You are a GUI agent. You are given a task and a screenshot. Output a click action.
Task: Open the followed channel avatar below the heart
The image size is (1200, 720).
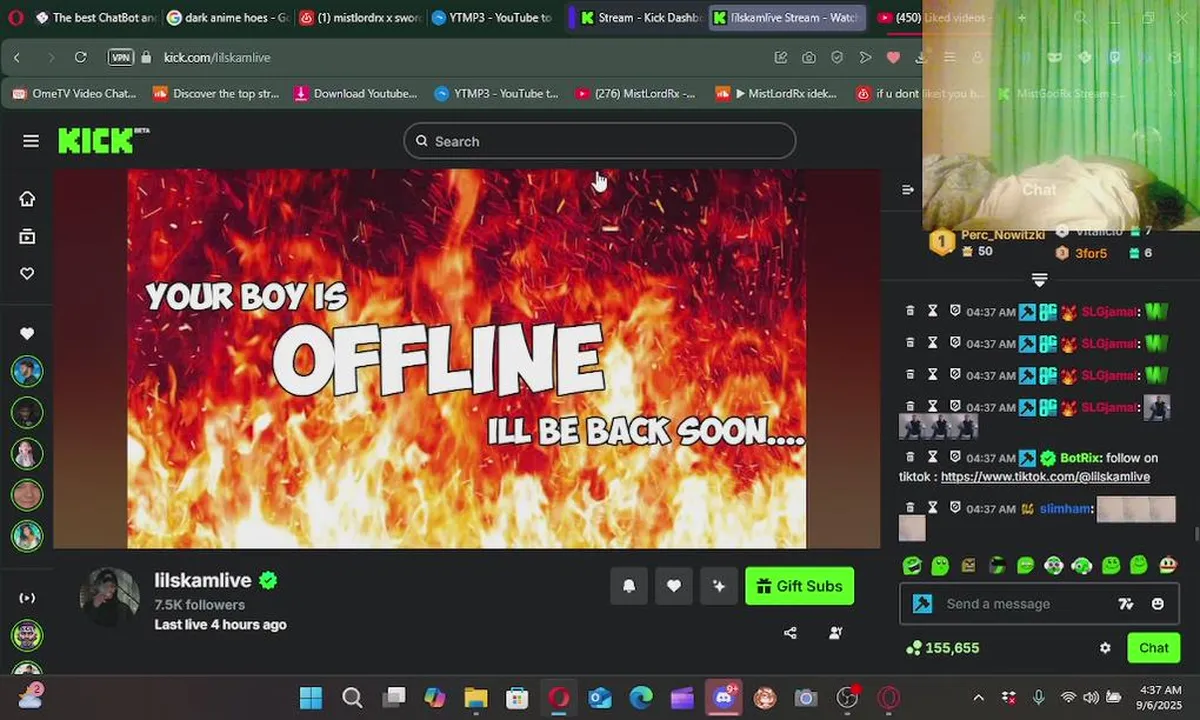(27, 372)
